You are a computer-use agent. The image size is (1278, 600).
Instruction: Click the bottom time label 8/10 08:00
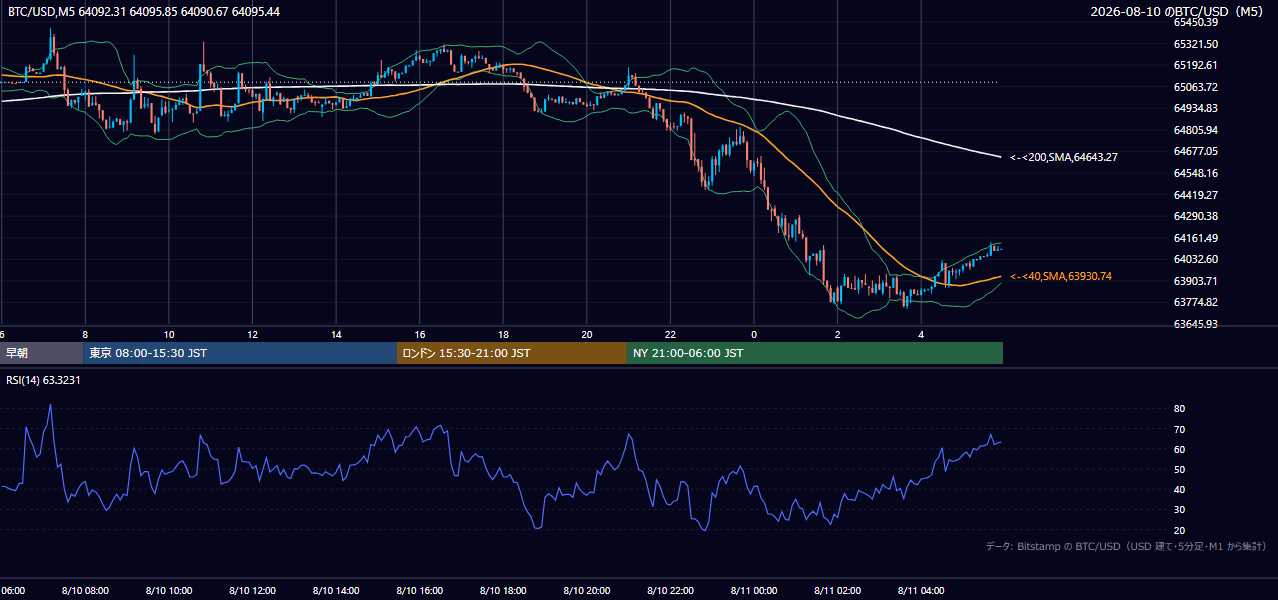pyautogui.click(x=85, y=591)
